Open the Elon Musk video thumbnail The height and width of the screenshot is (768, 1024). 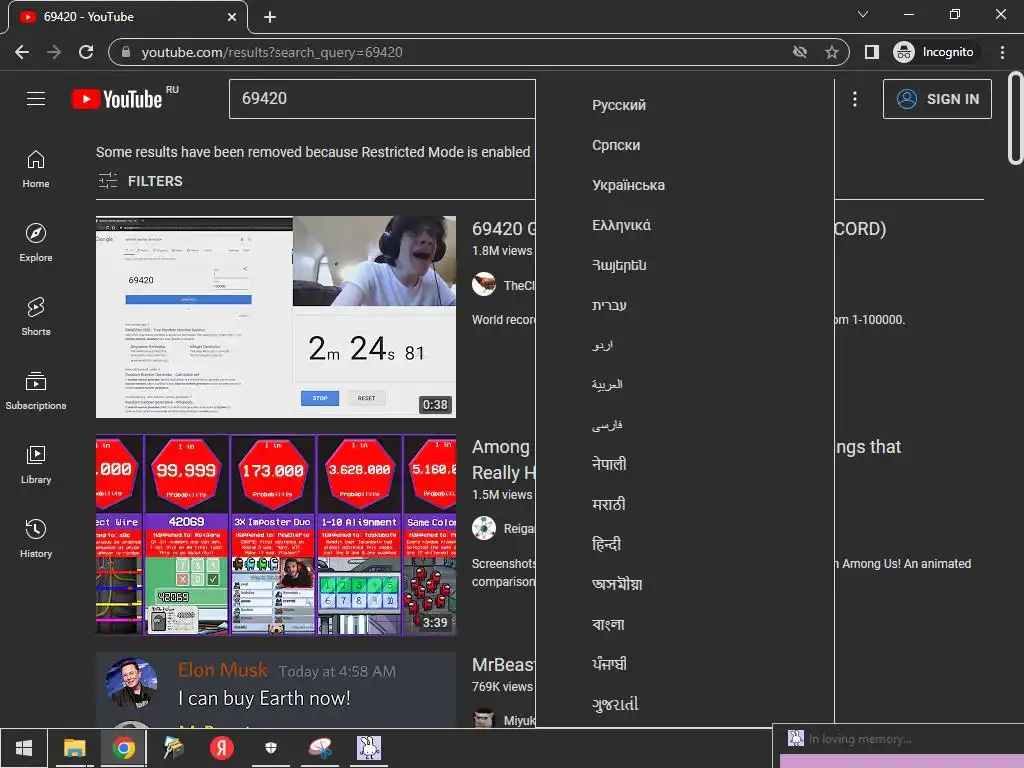[x=276, y=690]
